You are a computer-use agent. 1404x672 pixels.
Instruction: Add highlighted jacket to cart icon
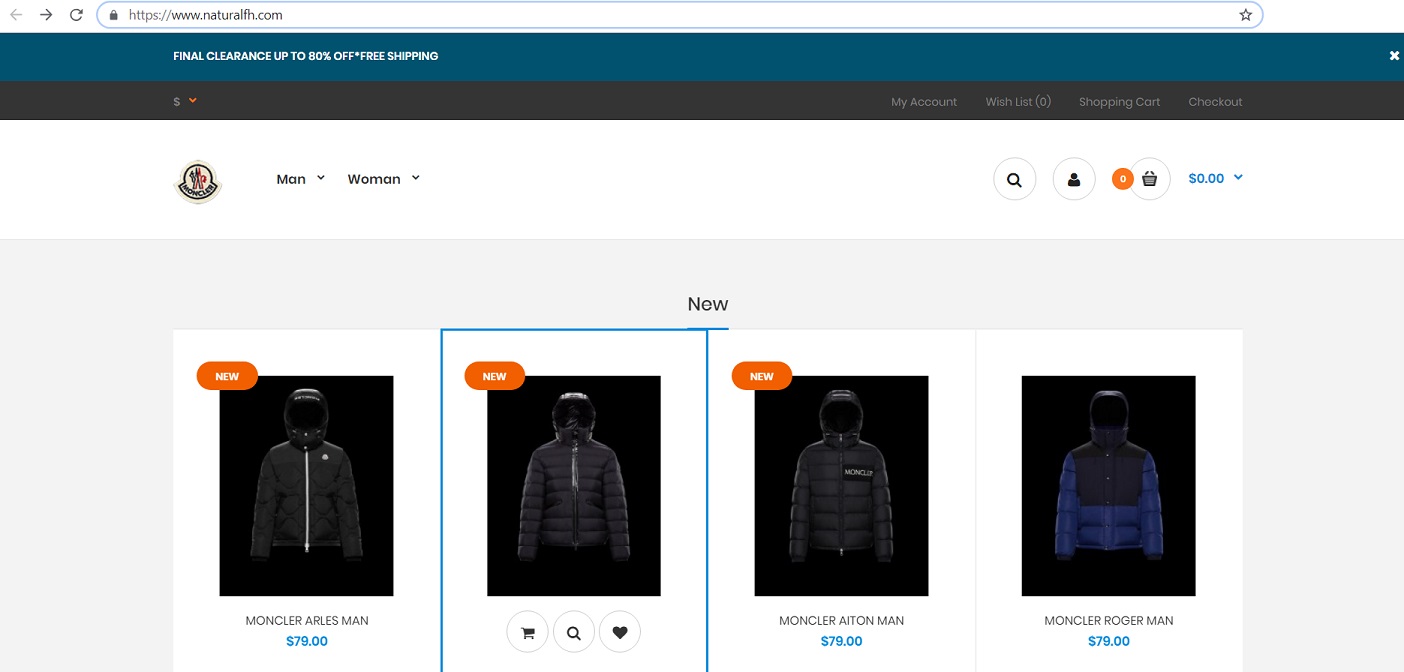click(528, 632)
